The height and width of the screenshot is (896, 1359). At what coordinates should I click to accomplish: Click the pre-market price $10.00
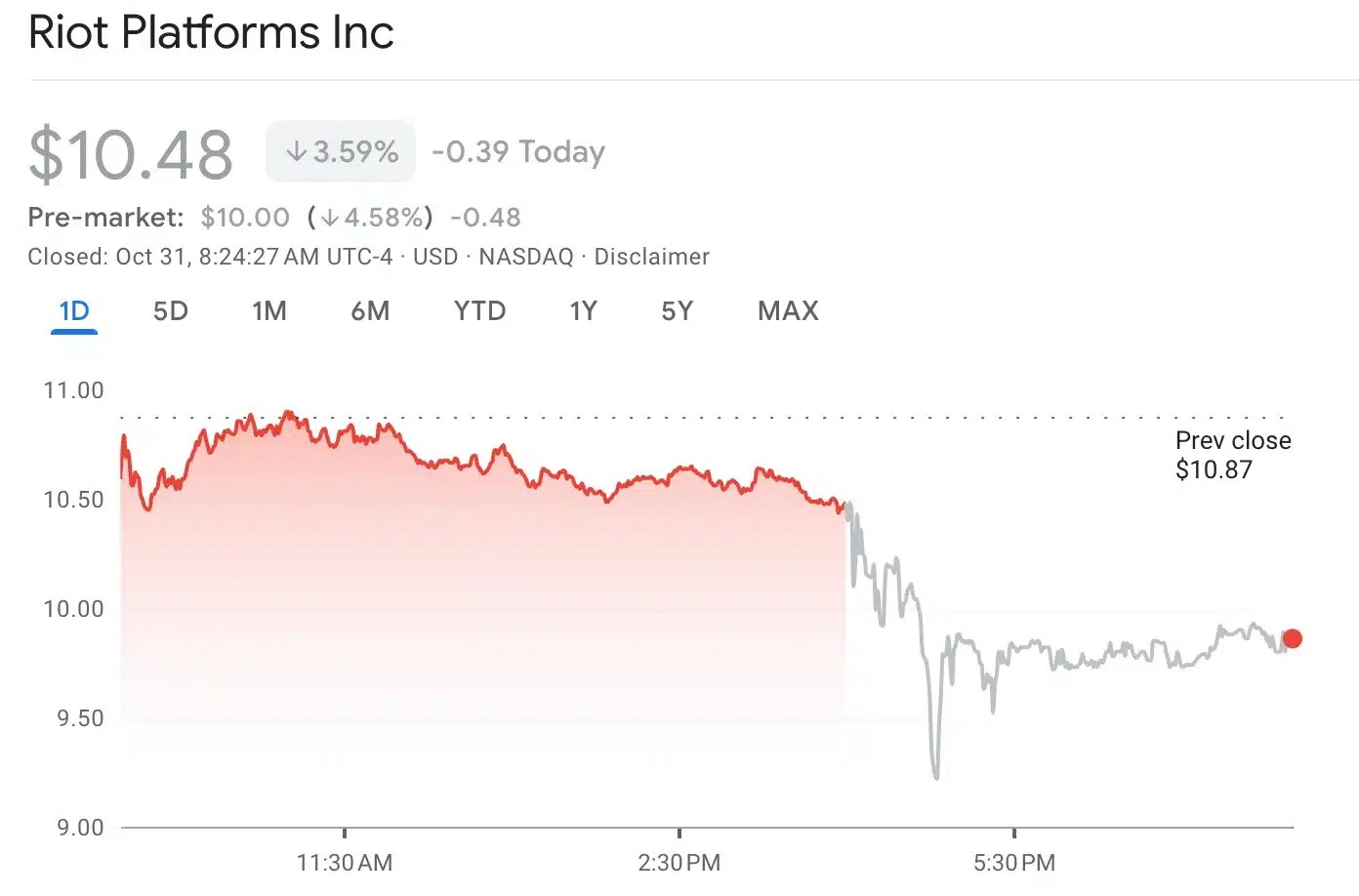(245, 217)
